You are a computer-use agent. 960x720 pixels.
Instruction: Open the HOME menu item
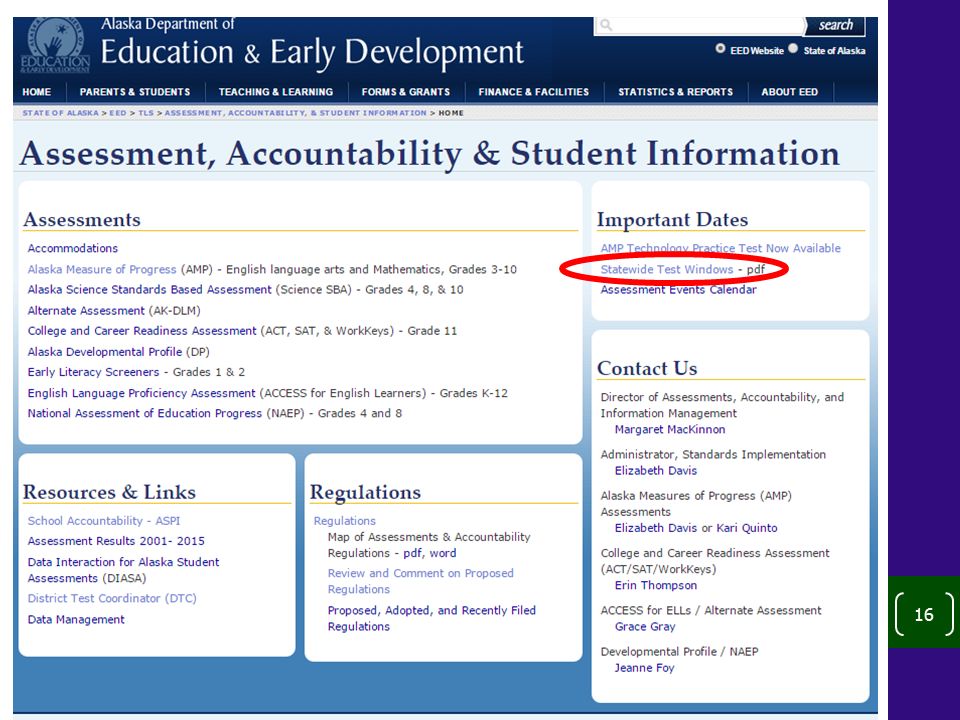pos(37,92)
